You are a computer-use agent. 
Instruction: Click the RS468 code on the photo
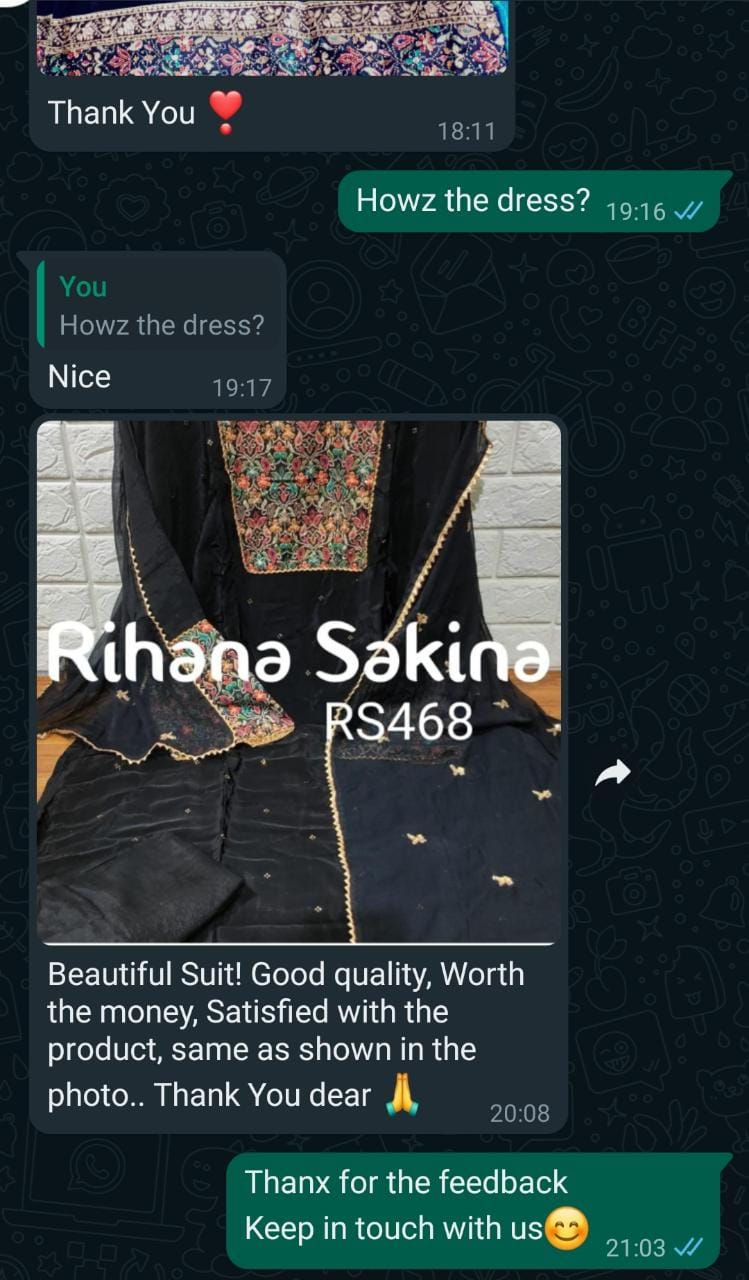click(x=399, y=721)
